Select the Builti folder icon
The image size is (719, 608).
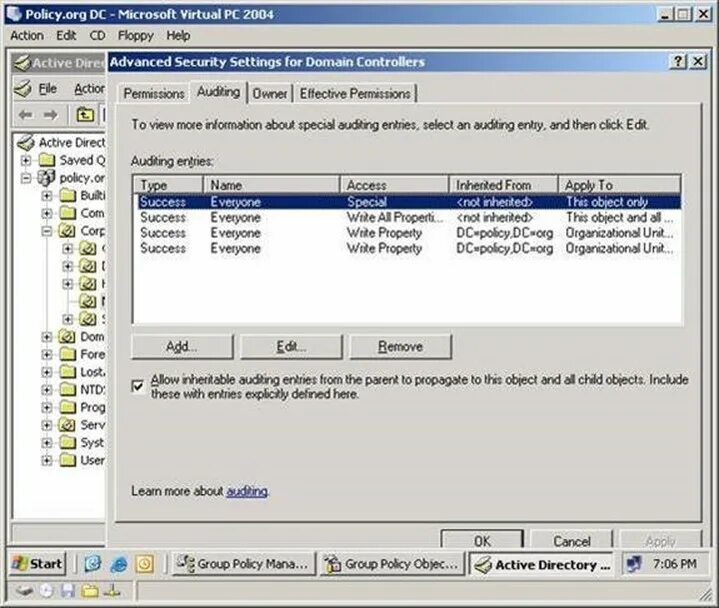67,195
